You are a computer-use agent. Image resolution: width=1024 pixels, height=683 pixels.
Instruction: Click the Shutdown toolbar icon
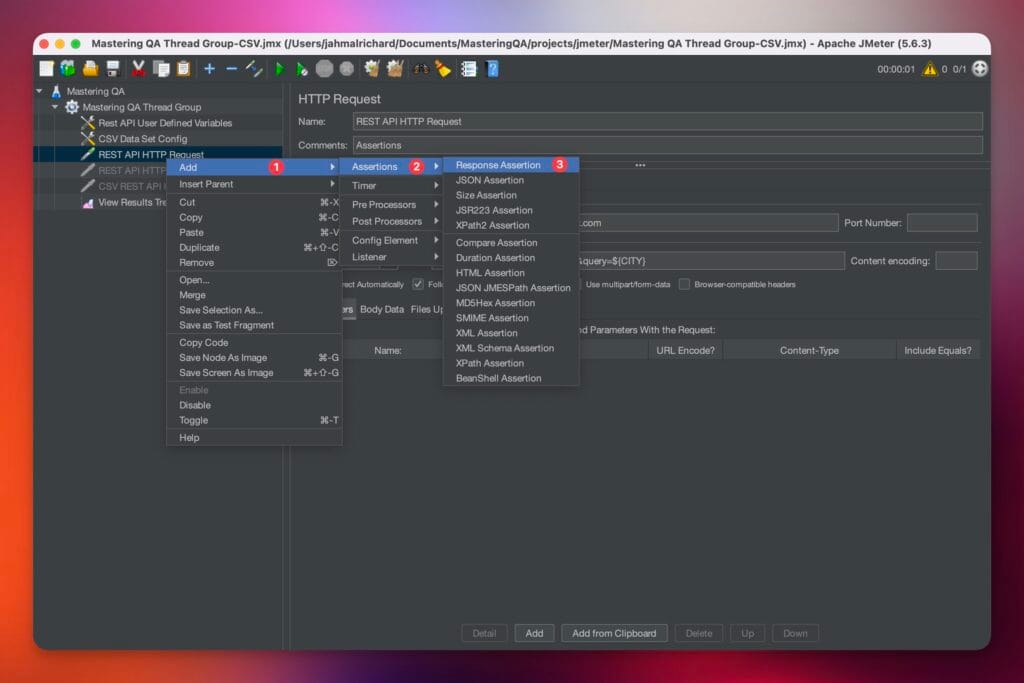[347, 69]
